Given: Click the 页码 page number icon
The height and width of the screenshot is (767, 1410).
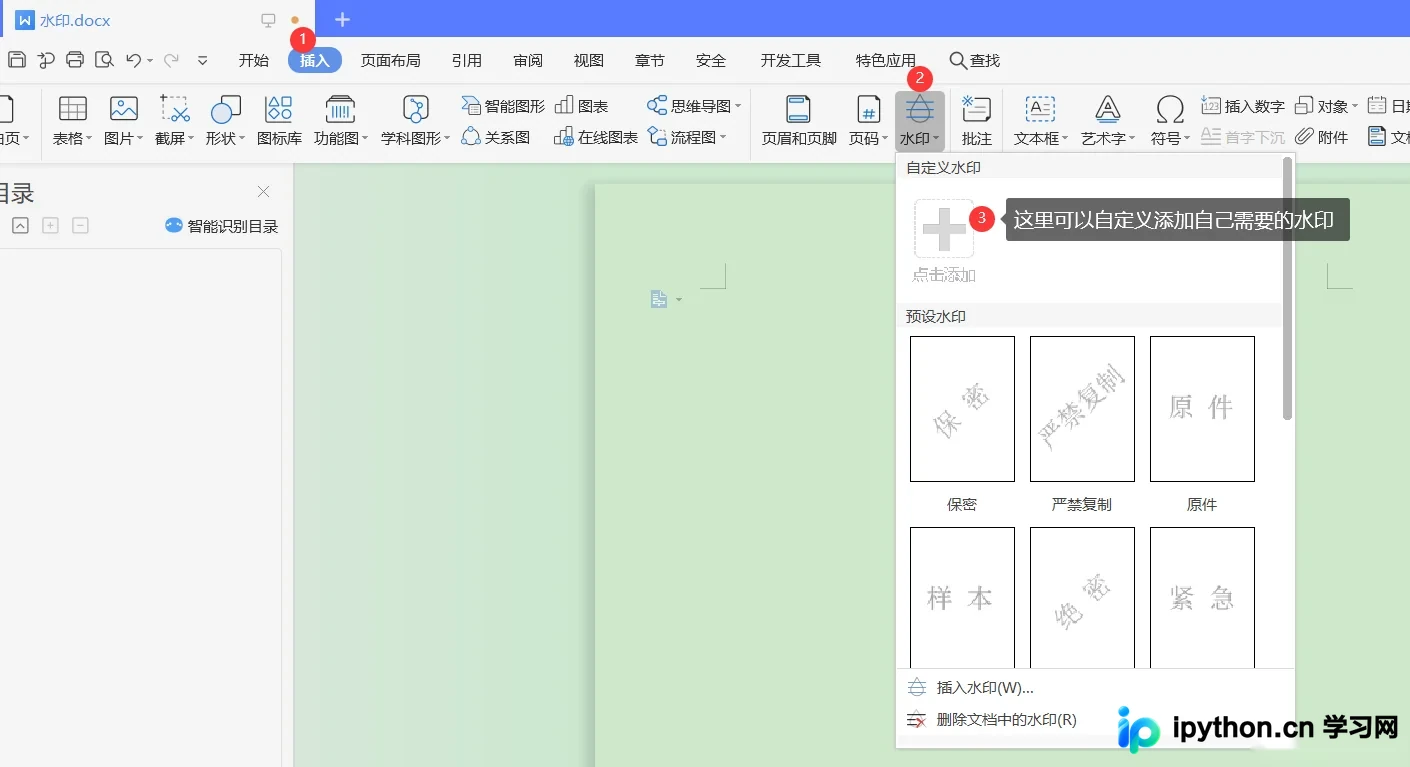Looking at the screenshot, I should 868,109.
